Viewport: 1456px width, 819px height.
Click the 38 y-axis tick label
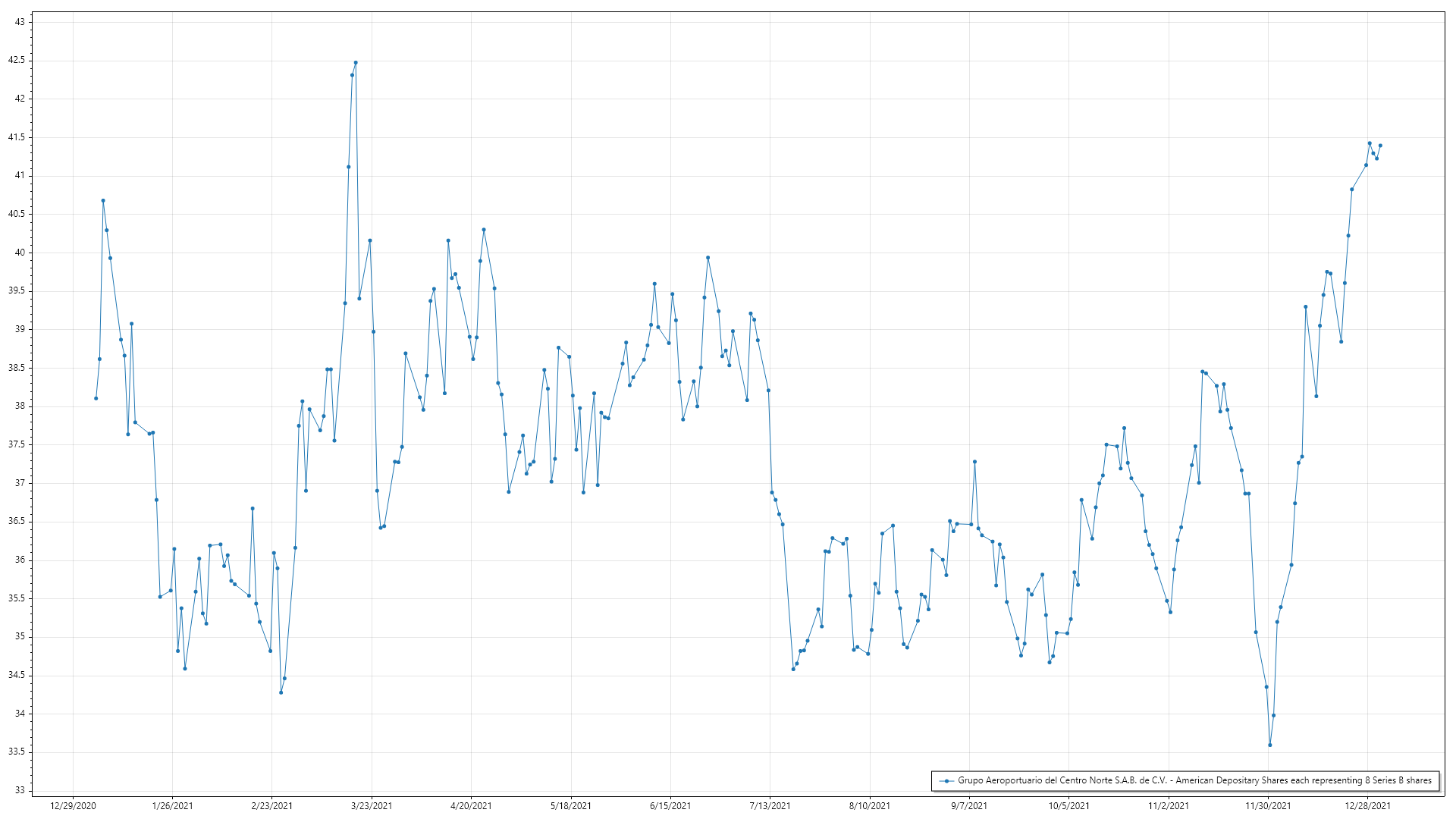[x=20, y=406]
